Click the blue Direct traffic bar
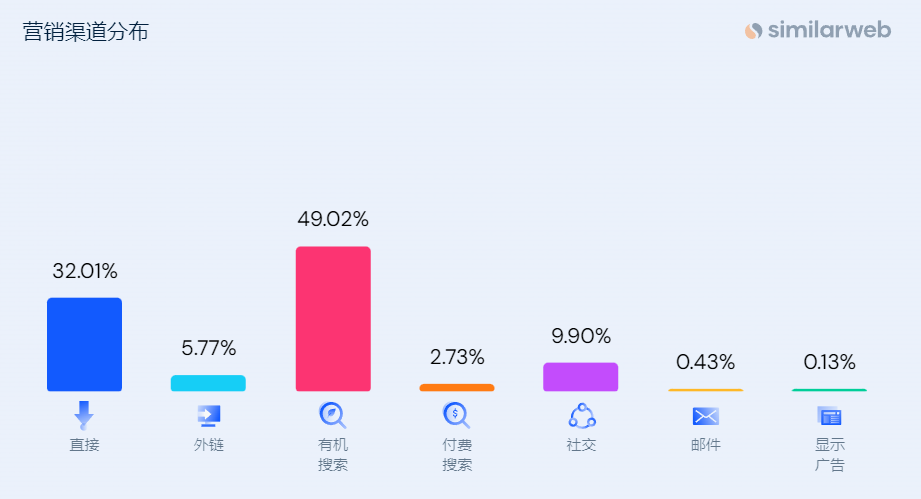The height and width of the screenshot is (499, 921). point(84,344)
